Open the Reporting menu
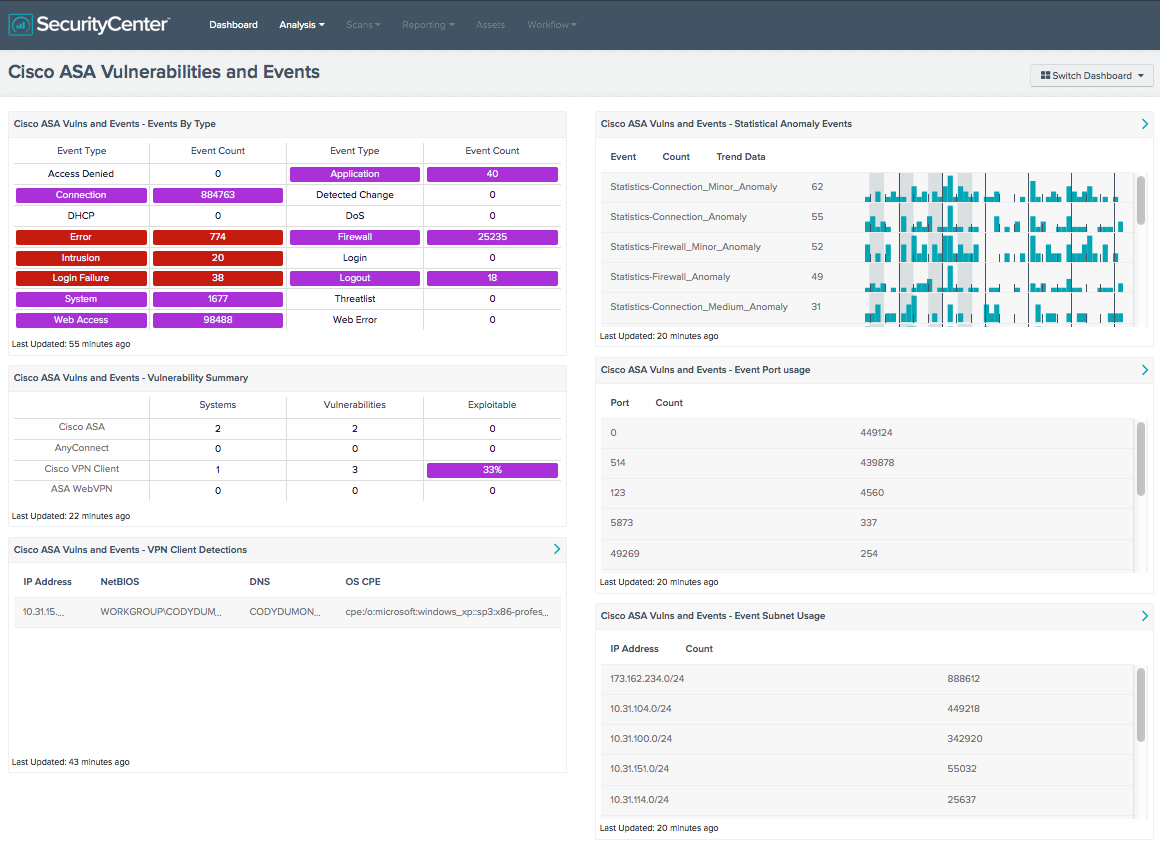Image resolution: width=1160 pixels, height=843 pixels. tap(428, 24)
